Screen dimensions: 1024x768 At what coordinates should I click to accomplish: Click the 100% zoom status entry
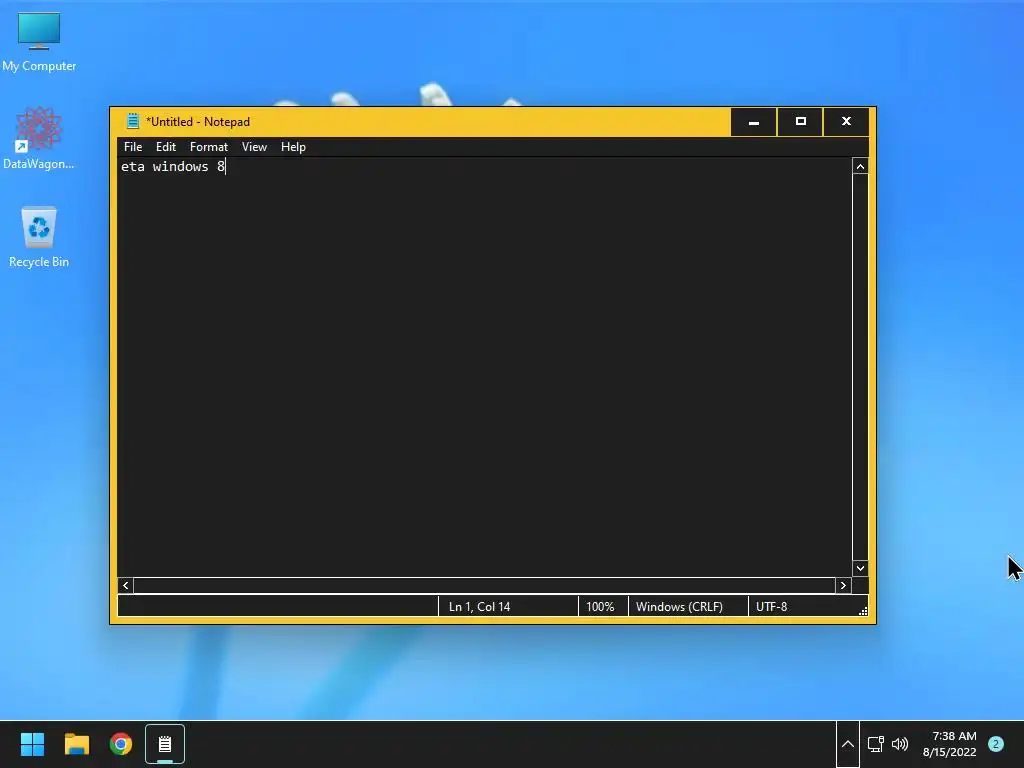tap(600, 607)
